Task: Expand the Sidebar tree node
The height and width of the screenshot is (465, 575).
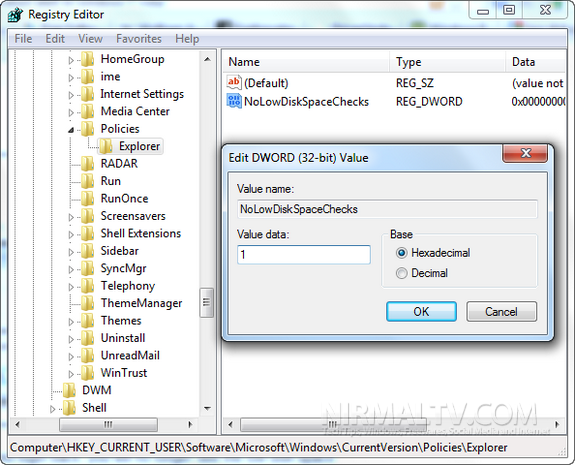Action: click(71, 252)
